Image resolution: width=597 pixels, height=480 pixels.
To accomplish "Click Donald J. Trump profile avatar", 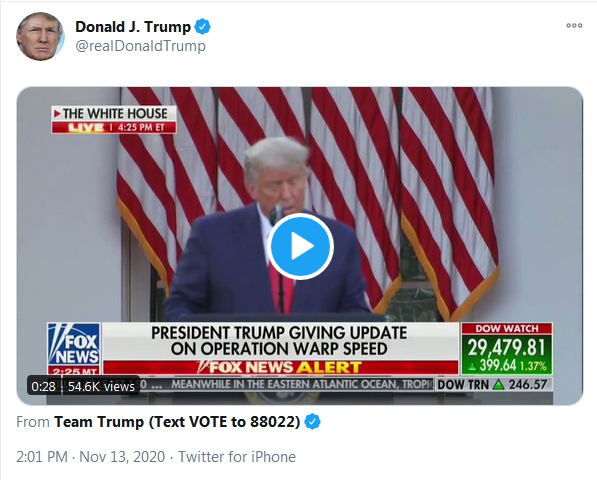I will coord(40,36).
